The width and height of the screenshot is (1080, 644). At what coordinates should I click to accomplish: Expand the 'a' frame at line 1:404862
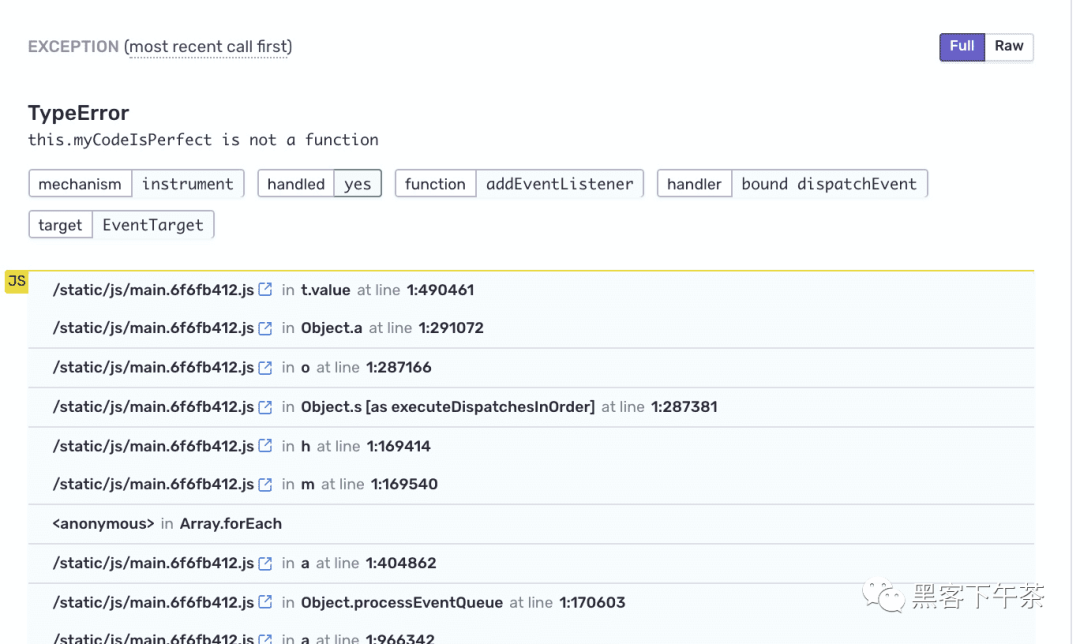[x=531, y=563]
